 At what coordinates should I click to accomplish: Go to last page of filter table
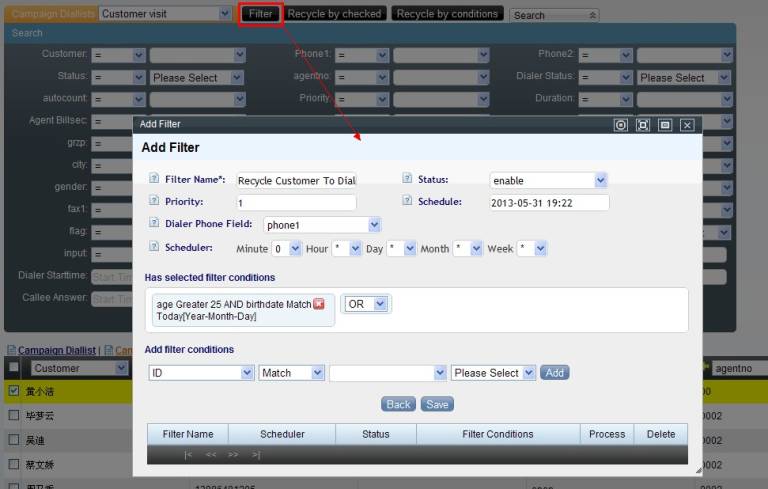pyautogui.click(x=257, y=455)
